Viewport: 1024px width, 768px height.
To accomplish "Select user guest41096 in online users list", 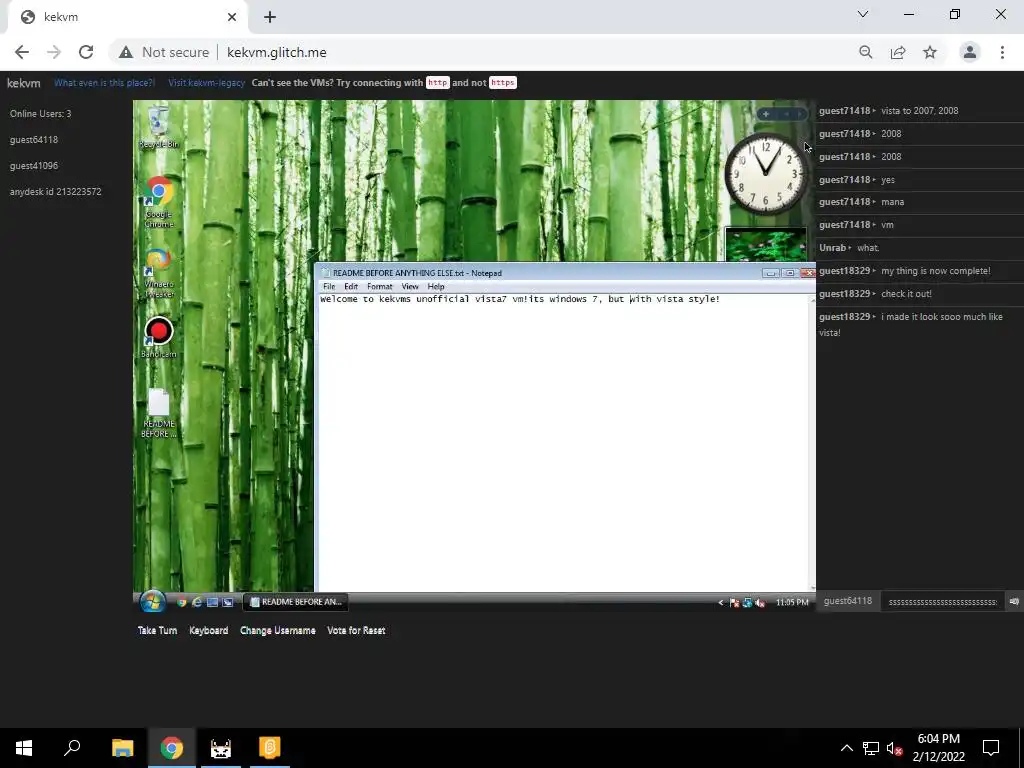I will [x=34, y=166].
